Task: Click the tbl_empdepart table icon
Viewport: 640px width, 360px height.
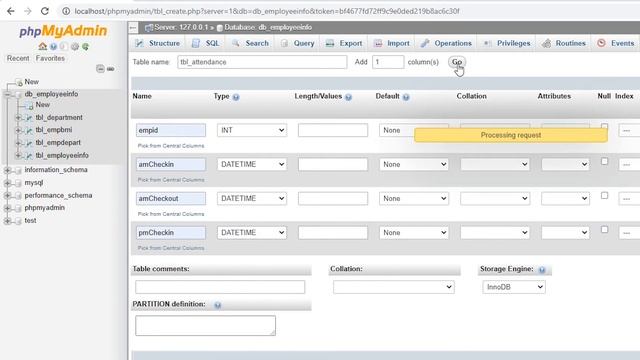Action: pos(29,143)
